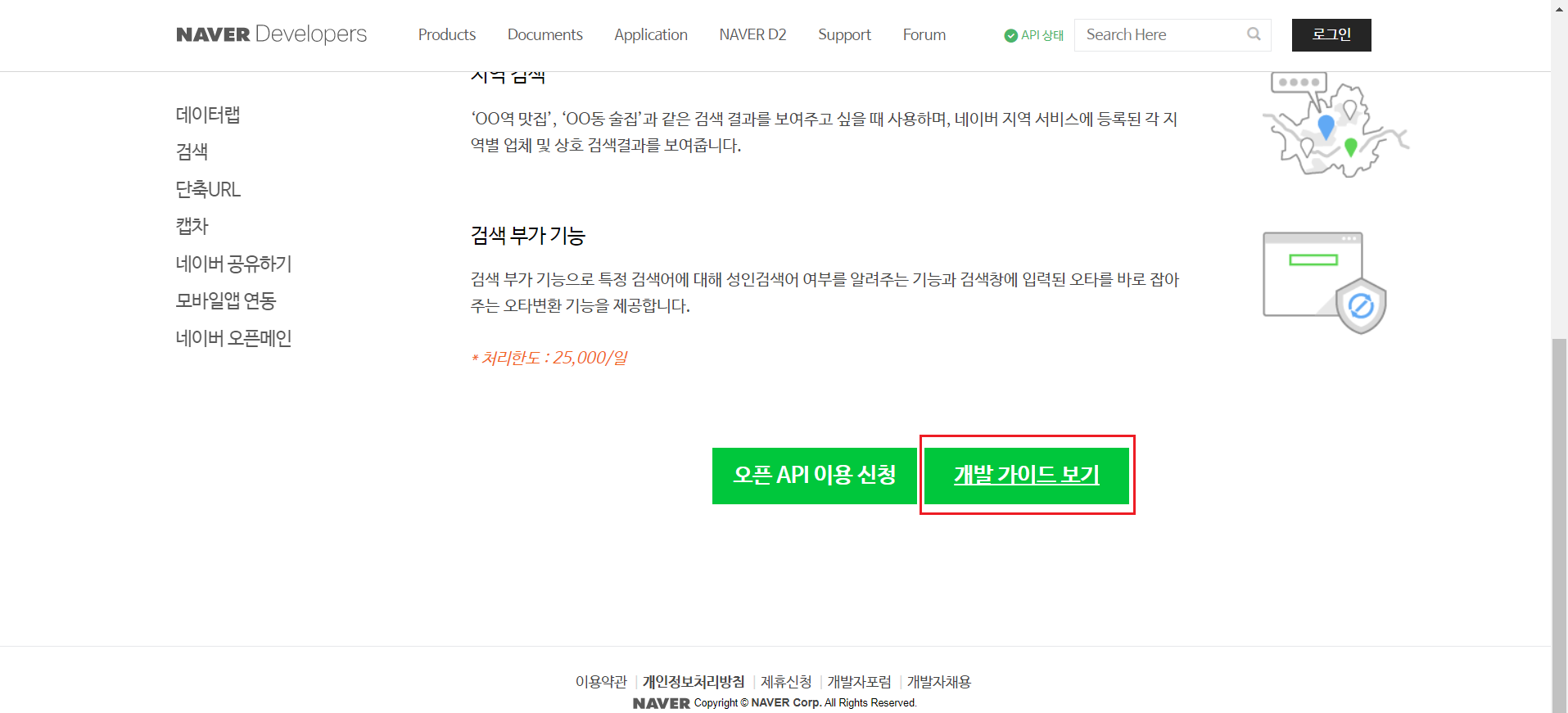Click the NAVER Developers logo

(271, 34)
